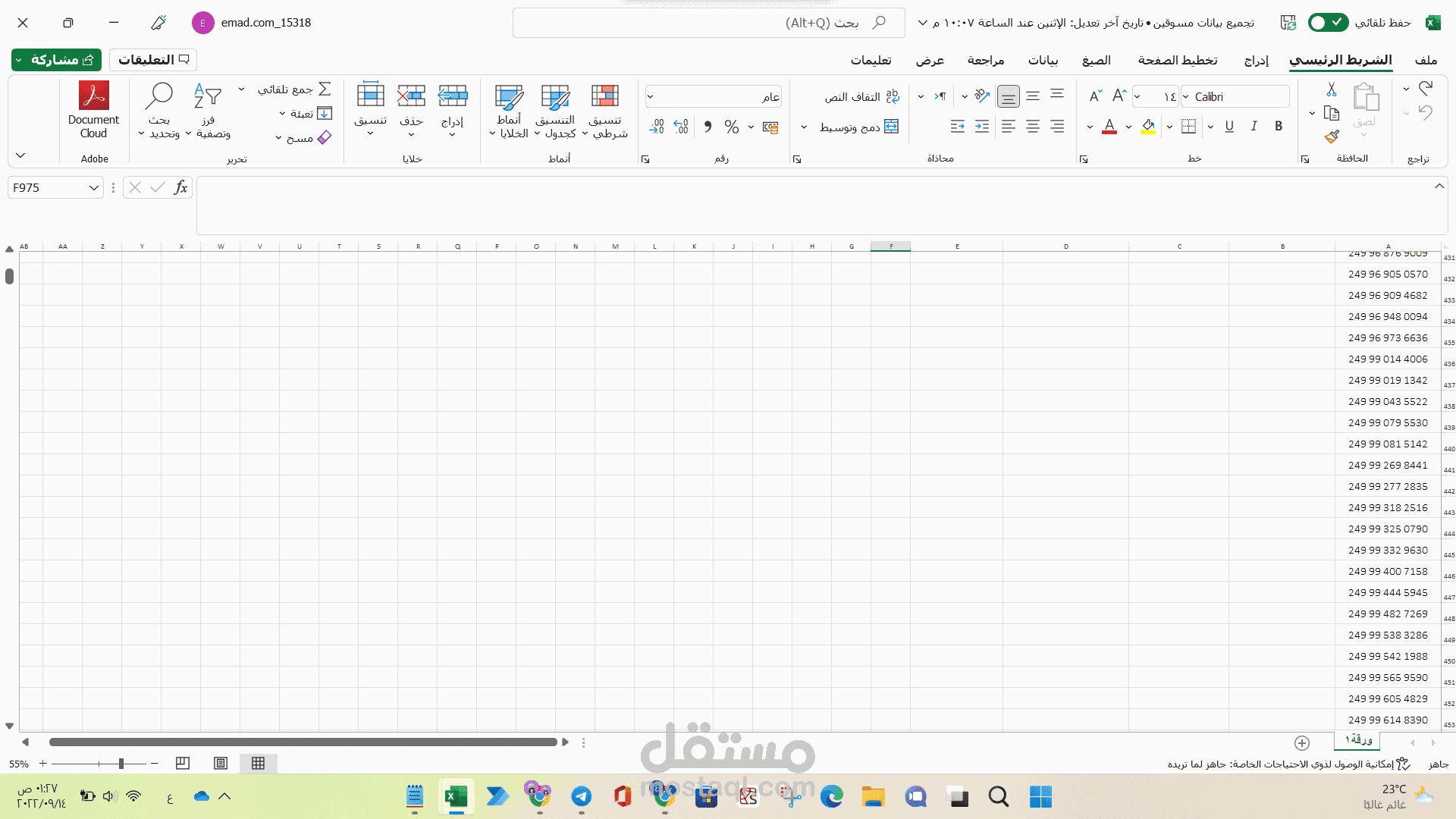Click the Cut scissors icon
Viewport: 1456px width, 819px height.
[1332, 89]
